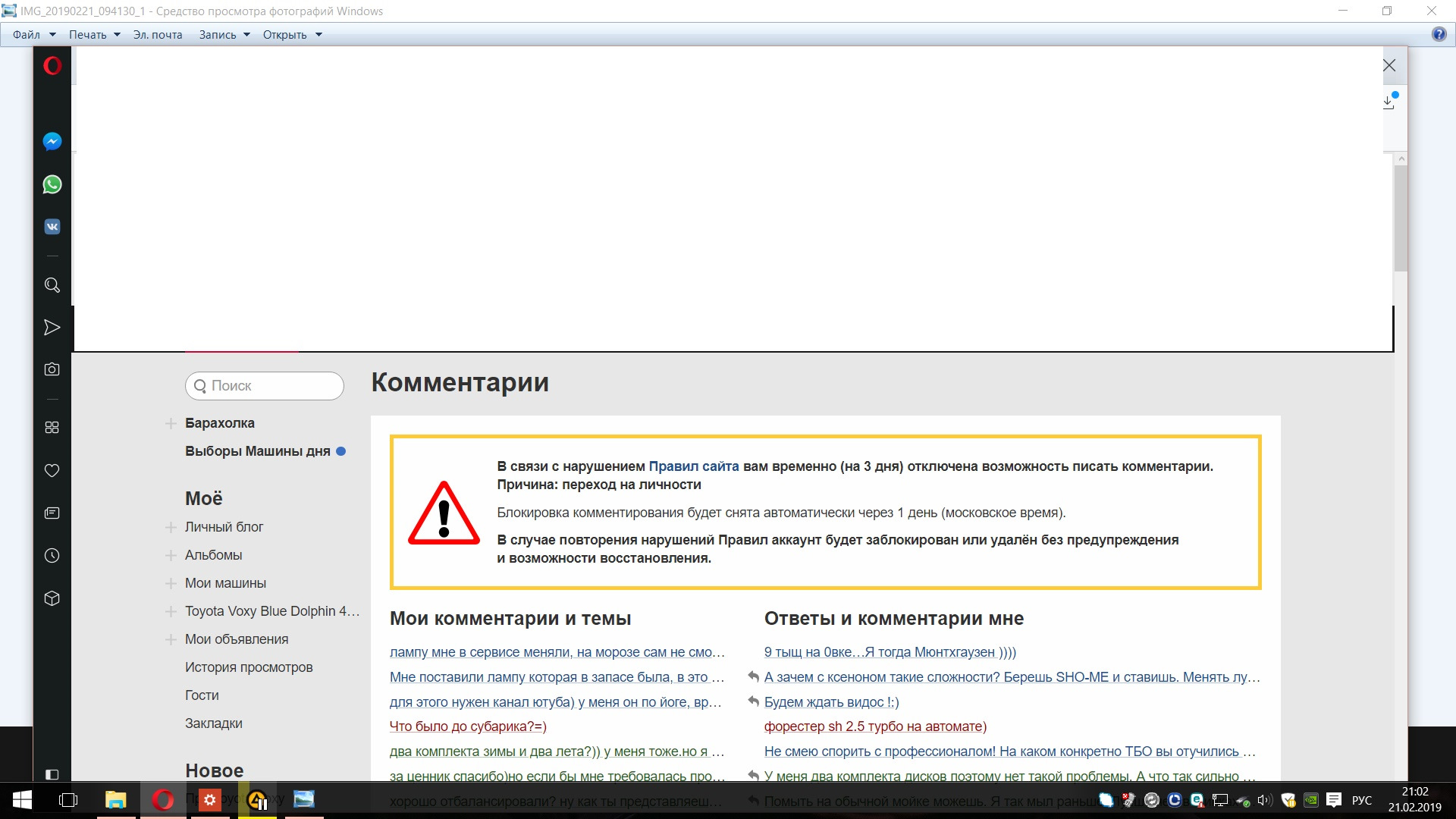Expand the Мои машины item

point(171,583)
